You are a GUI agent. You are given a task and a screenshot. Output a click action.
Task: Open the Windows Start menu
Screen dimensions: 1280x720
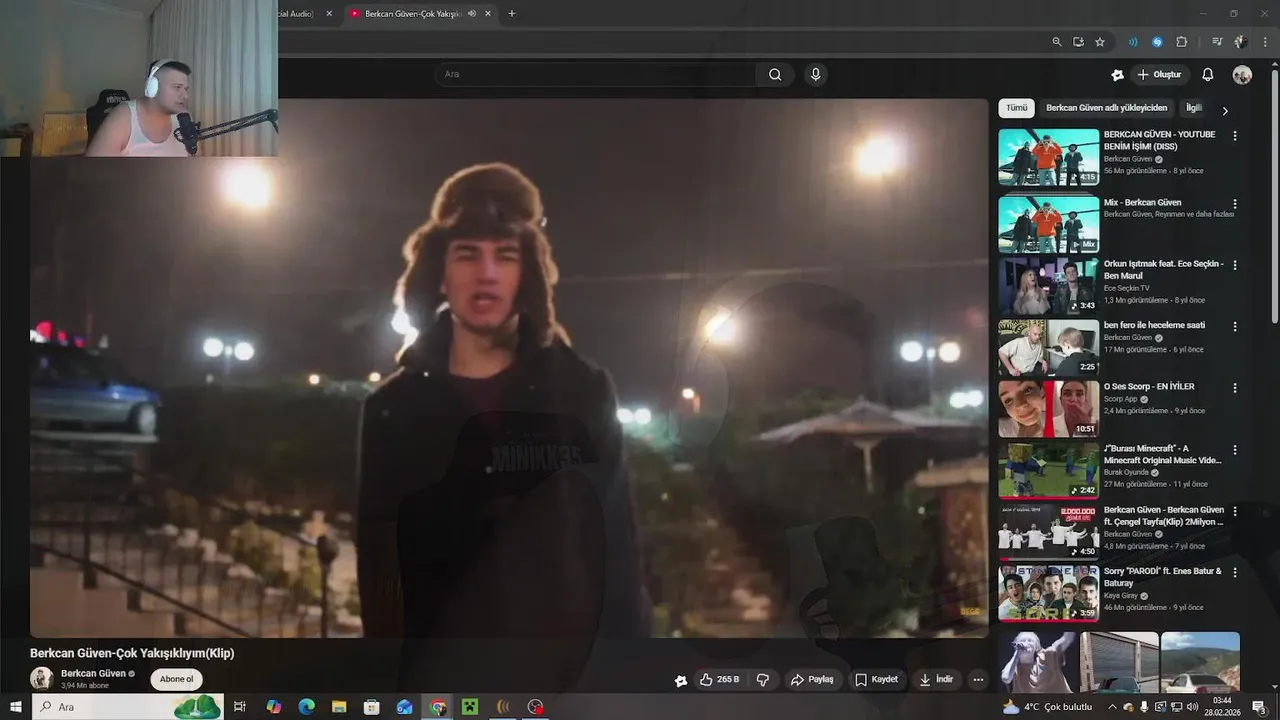(15, 707)
